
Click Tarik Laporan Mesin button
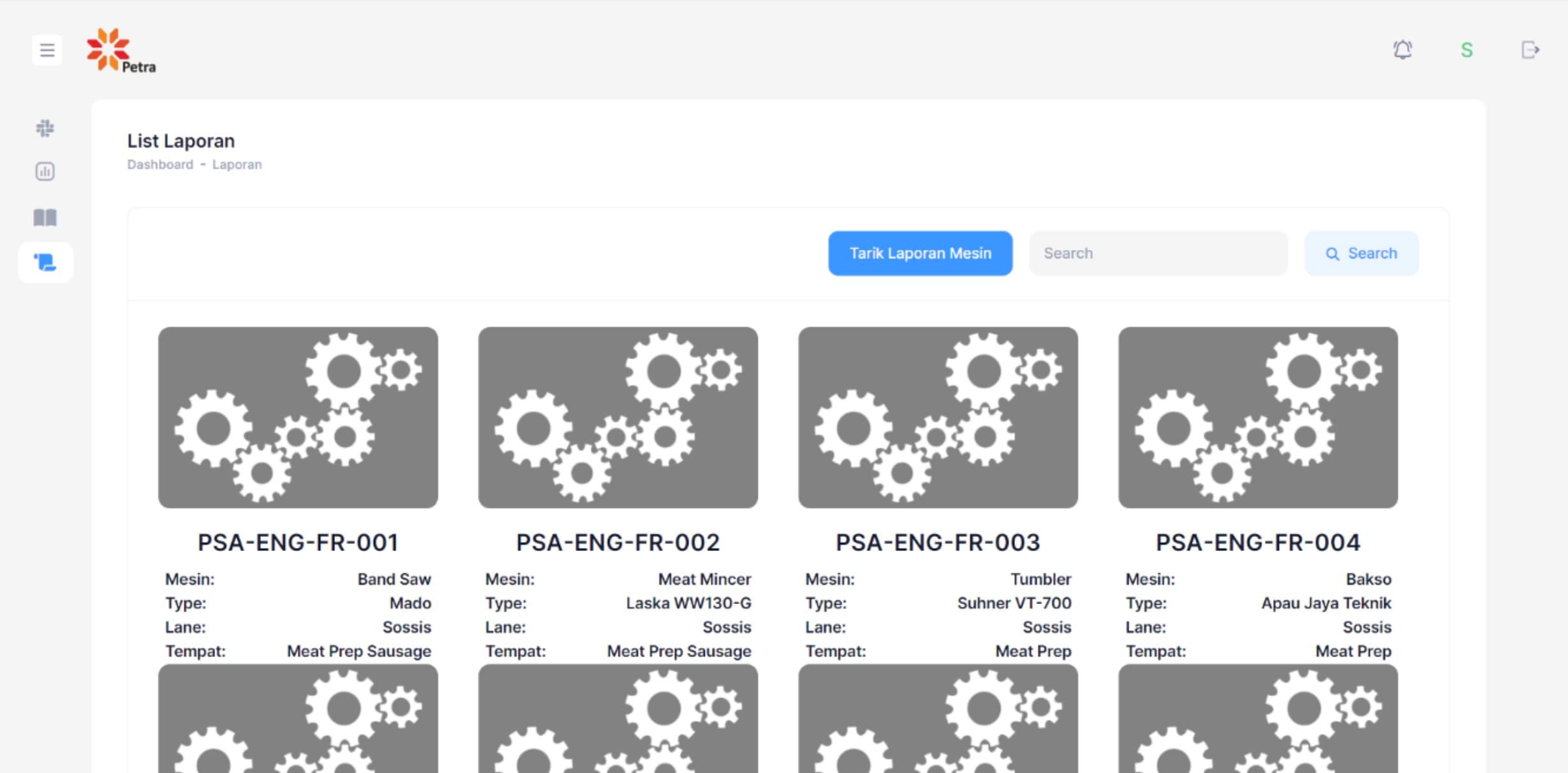[x=920, y=253]
